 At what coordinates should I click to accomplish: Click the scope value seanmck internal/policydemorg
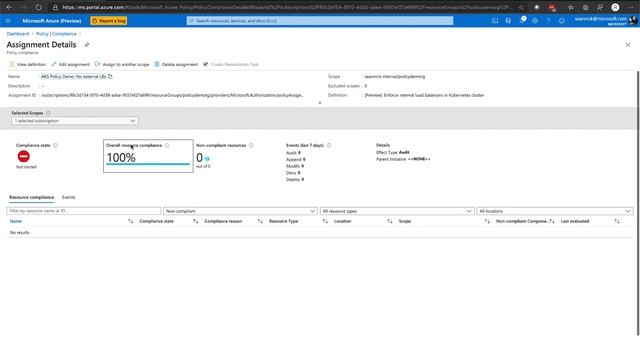[x=395, y=76]
